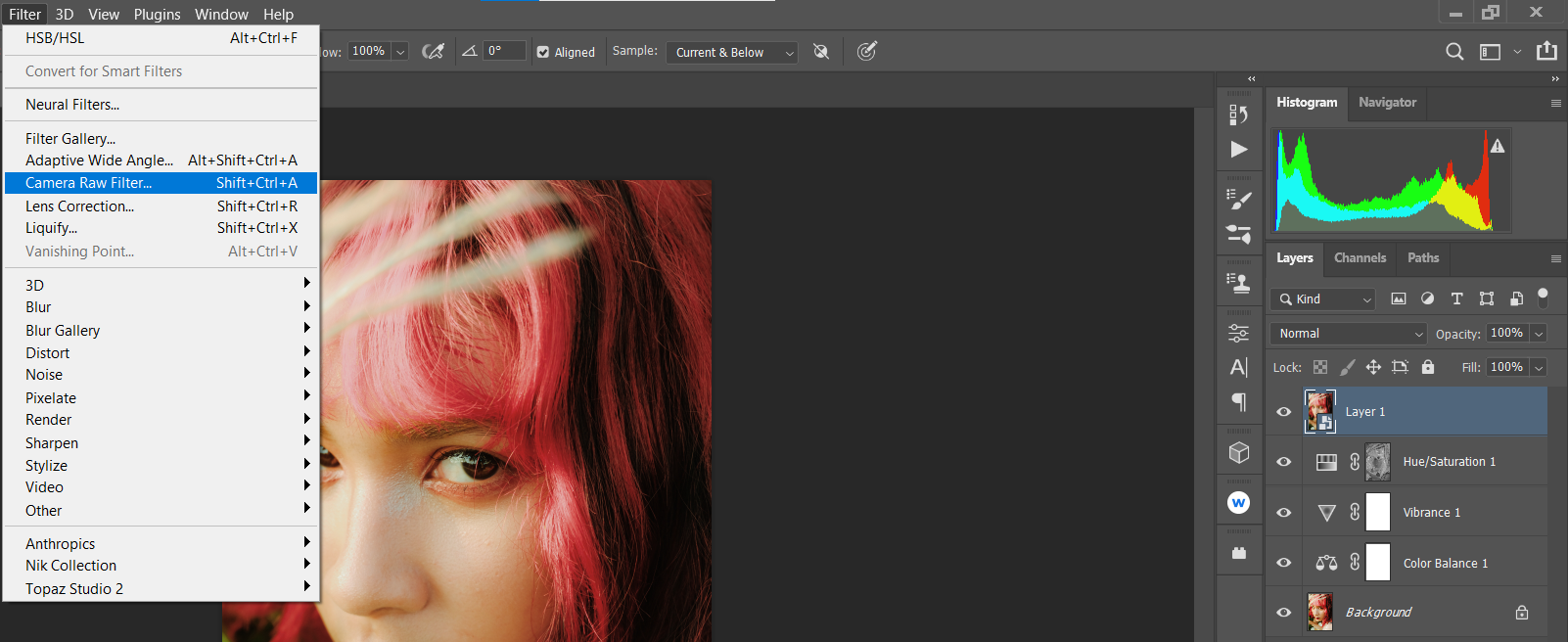Toggle ignore adjustment layers when cloning icon
Screen dimensions: 1568x642
click(x=821, y=51)
